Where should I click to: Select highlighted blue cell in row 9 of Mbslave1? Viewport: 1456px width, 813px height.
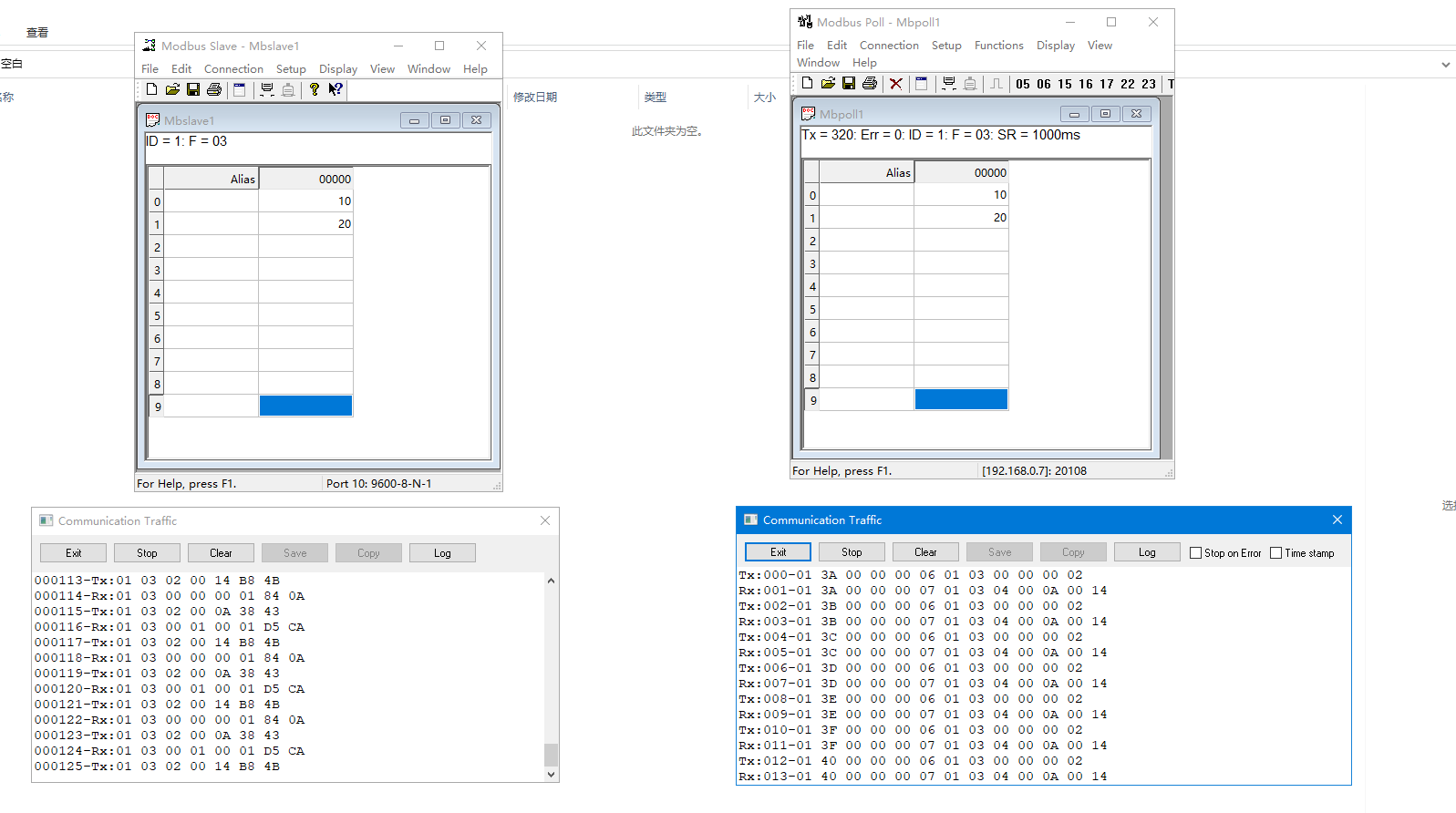click(x=305, y=406)
